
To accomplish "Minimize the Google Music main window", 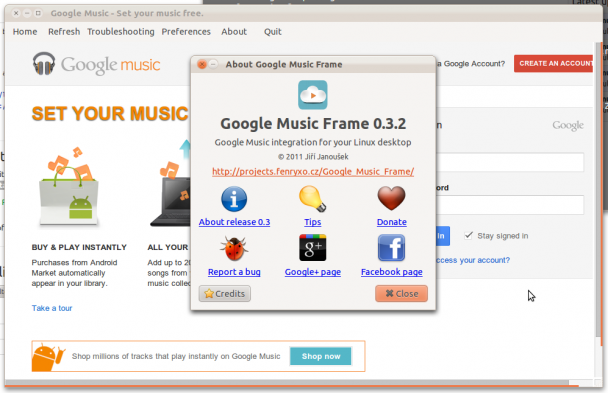I will coord(27,13).
